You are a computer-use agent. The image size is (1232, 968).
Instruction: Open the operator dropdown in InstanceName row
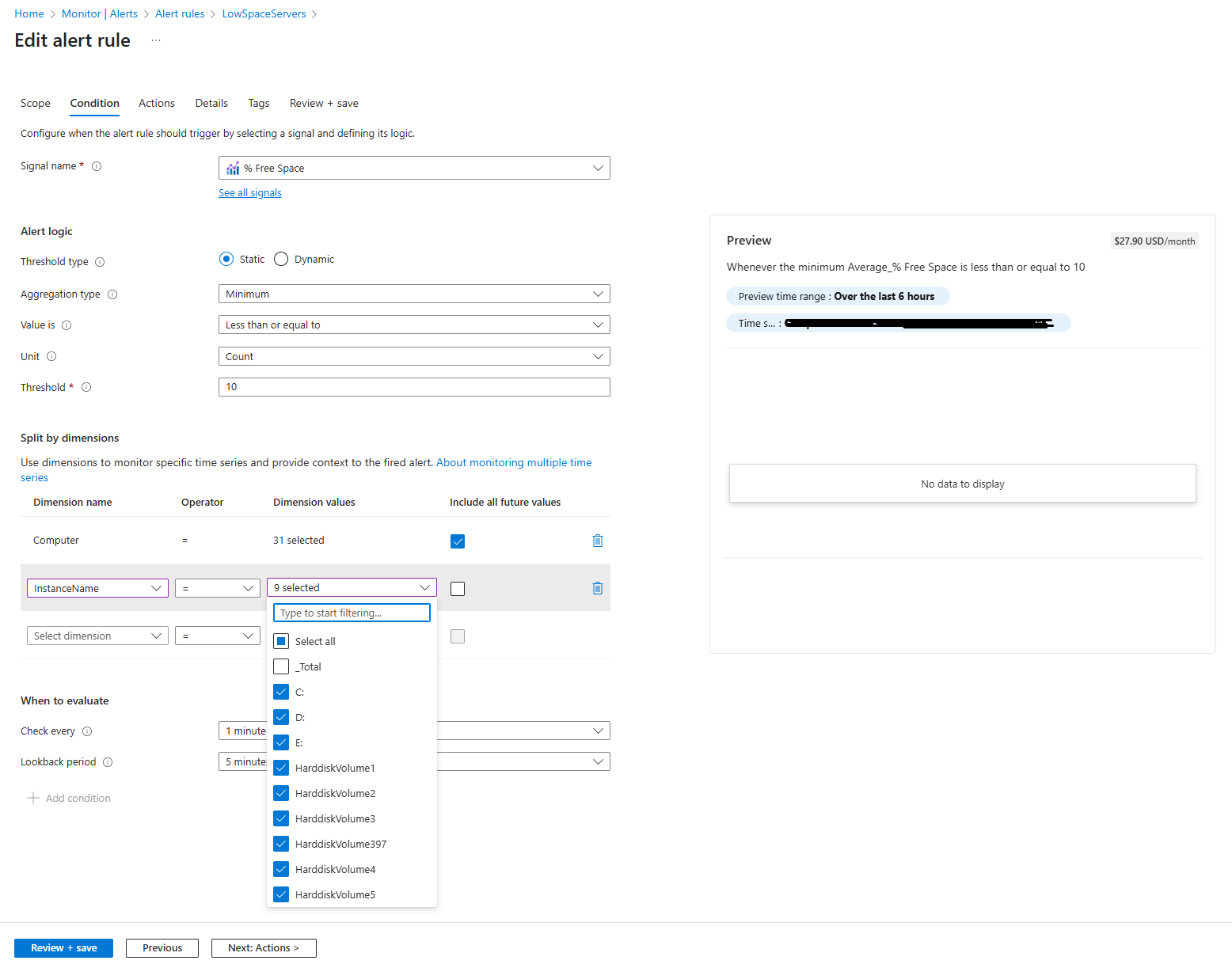[218, 588]
